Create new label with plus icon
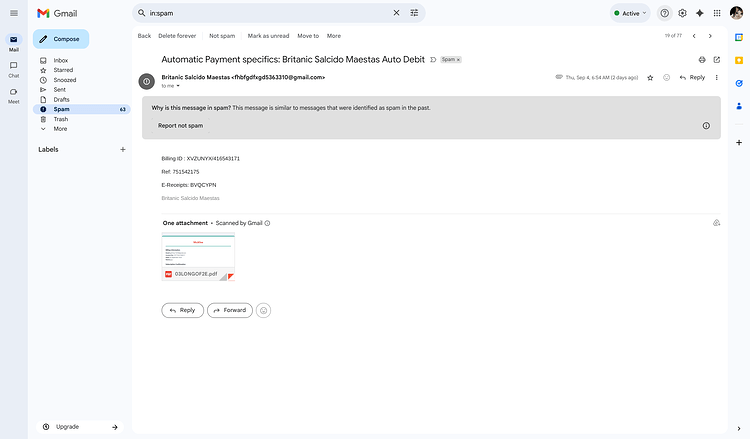Viewport: 750px width, 439px height. pos(122,149)
